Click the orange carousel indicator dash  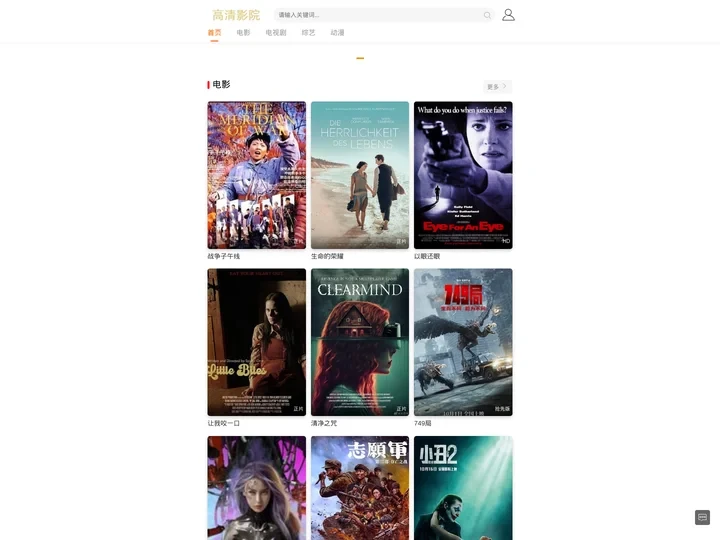[x=360, y=58]
